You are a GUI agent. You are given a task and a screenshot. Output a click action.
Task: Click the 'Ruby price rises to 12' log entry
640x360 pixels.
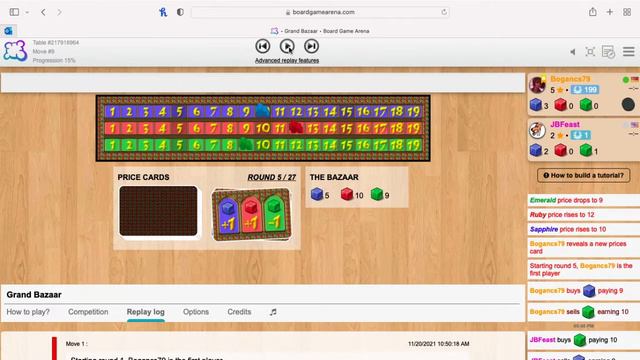pos(584,215)
